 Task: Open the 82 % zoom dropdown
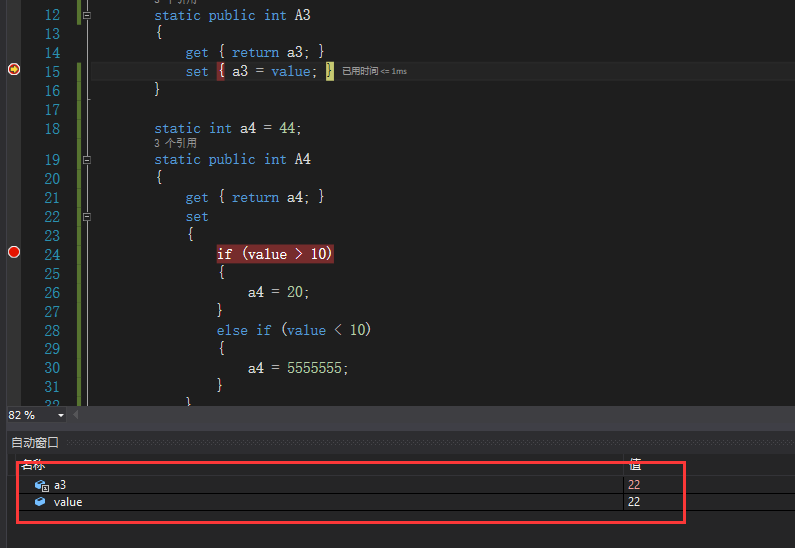61,415
